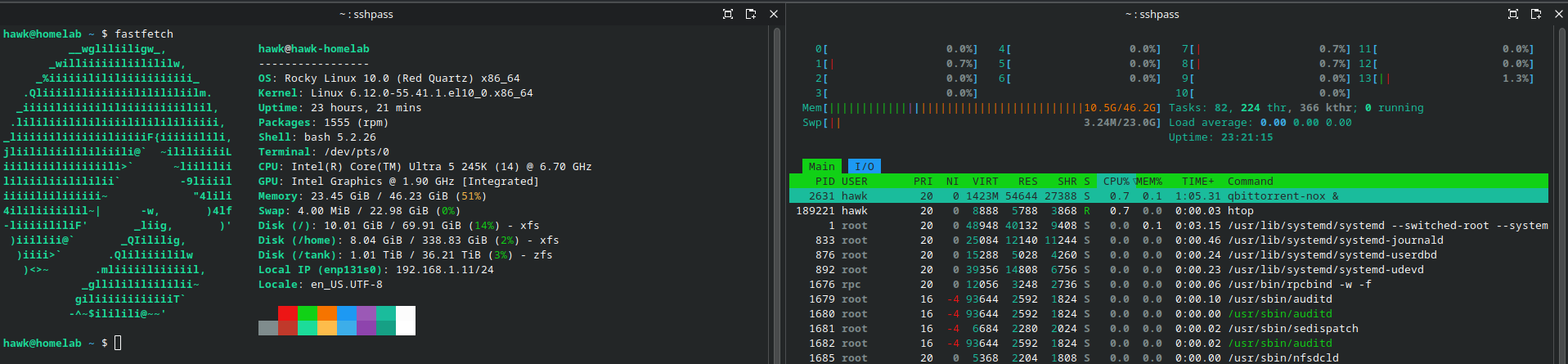Click the bright red swatch in fastfetch palette
Viewport: 1568px width, 364px height.
coord(288,313)
